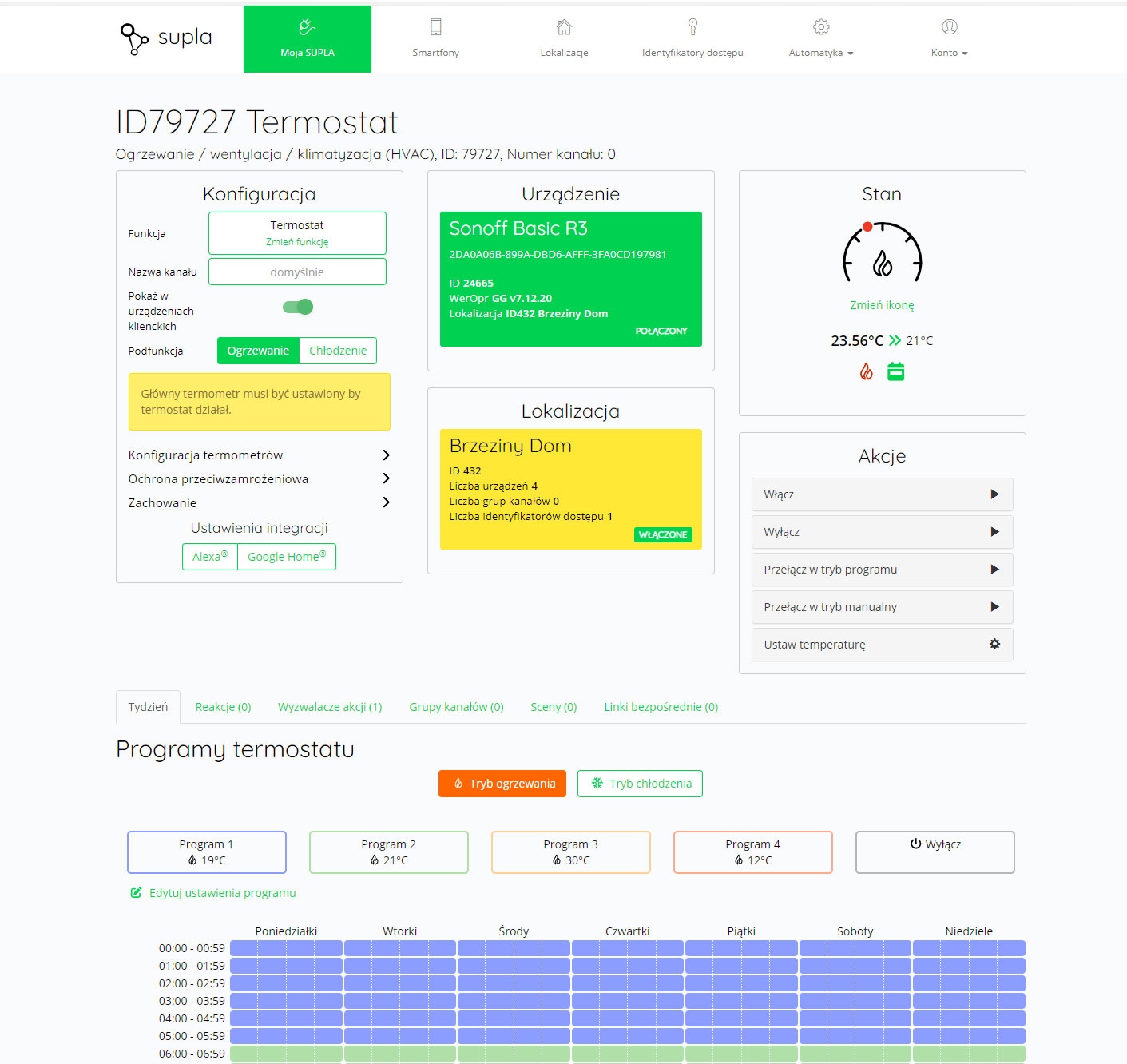Switch to Reakcje (0) tab
1127x1064 pixels.
223,707
